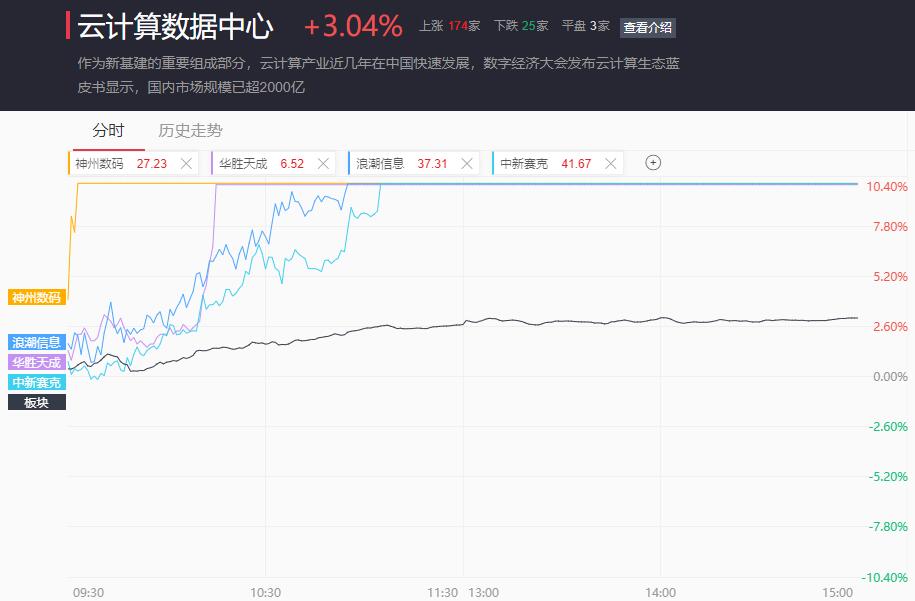
Task: Open 查看介绍 button in the header
Action: (x=648, y=27)
